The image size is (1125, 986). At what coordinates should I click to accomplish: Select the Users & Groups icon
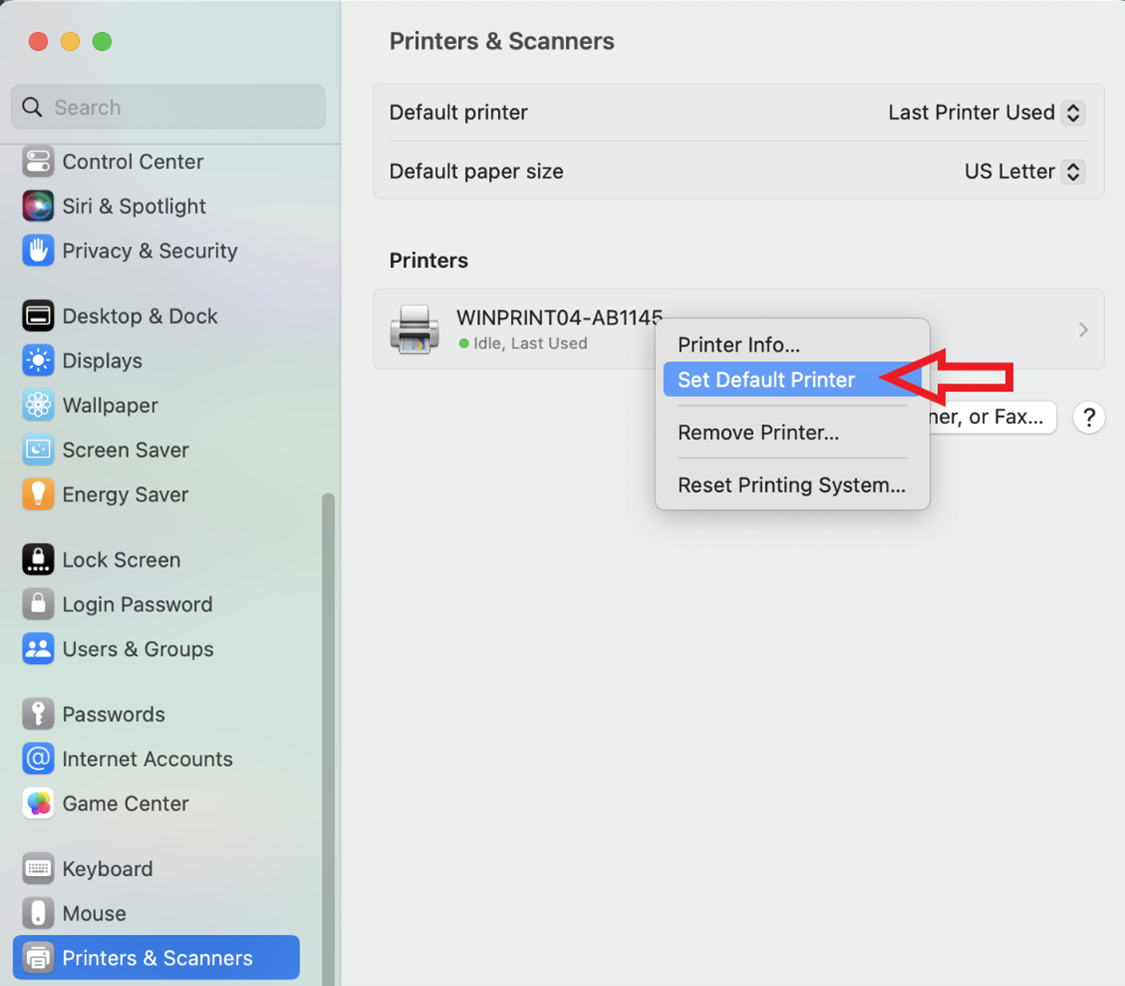click(37, 649)
